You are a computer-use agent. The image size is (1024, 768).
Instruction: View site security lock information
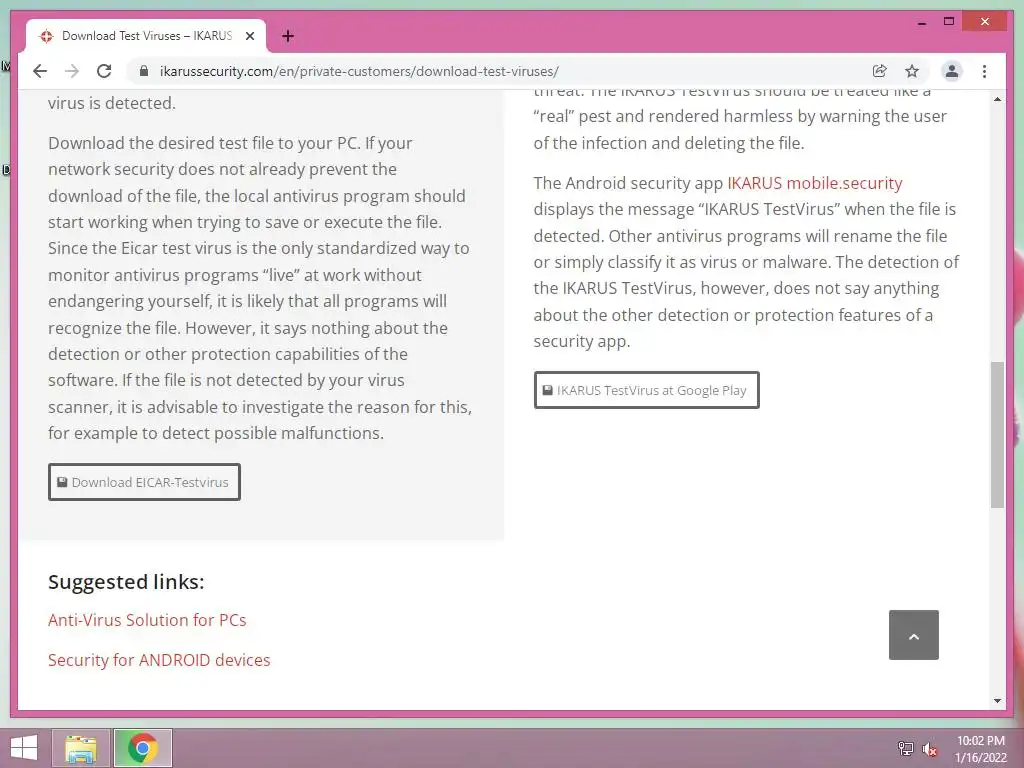tap(144, 71)
